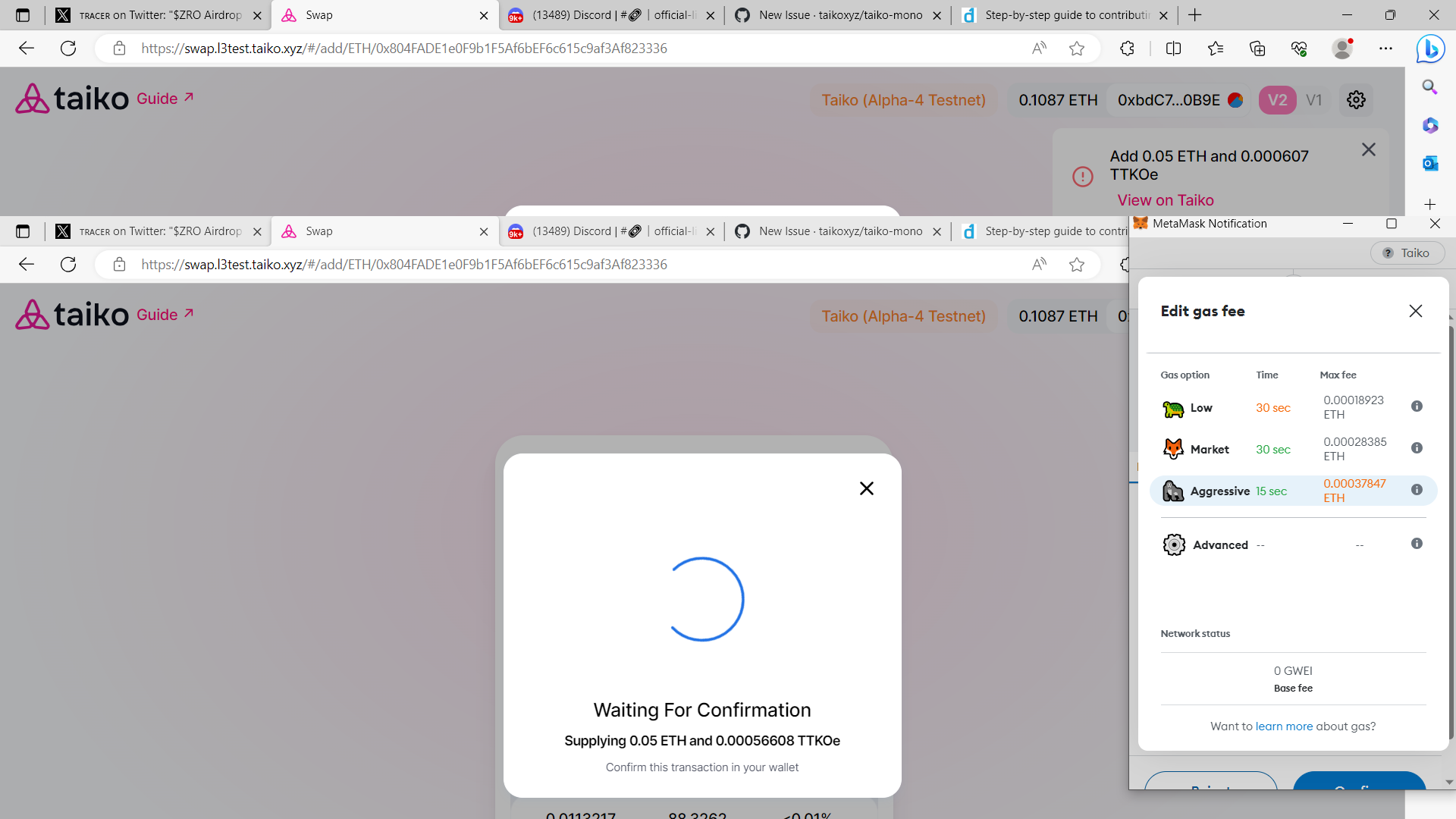The height and width of the screenshot is (819, 1456).
Task: Click the wallet avatar next to 0xbdC7...0B9E
Action: pyautogui.click(x=1235, y=99)
